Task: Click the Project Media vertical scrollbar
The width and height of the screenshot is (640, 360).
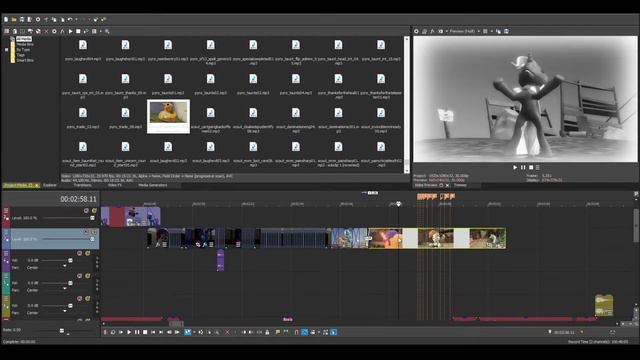Action: (x=407, y=104)
